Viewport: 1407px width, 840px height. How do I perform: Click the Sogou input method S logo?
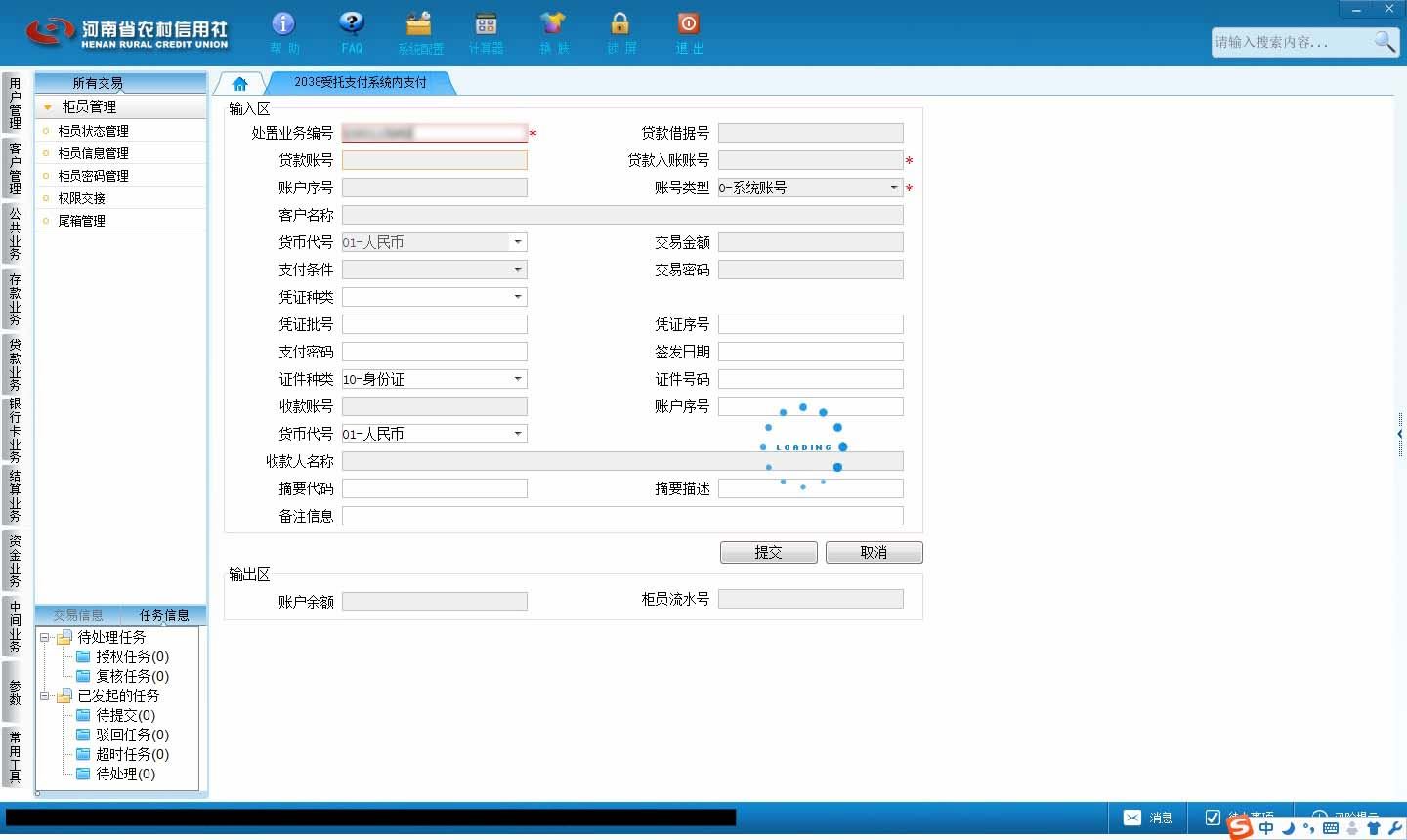[x=1240, y=827]
